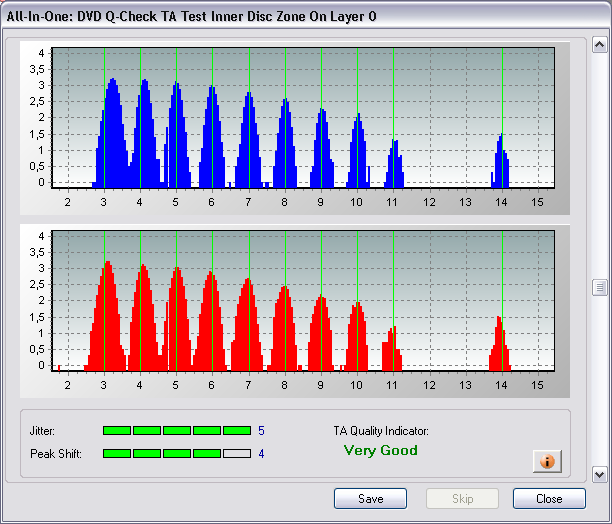This screenshot has height=524, width=612.
Task: Click the scrollbar up arrow
Action: point(600,45)
